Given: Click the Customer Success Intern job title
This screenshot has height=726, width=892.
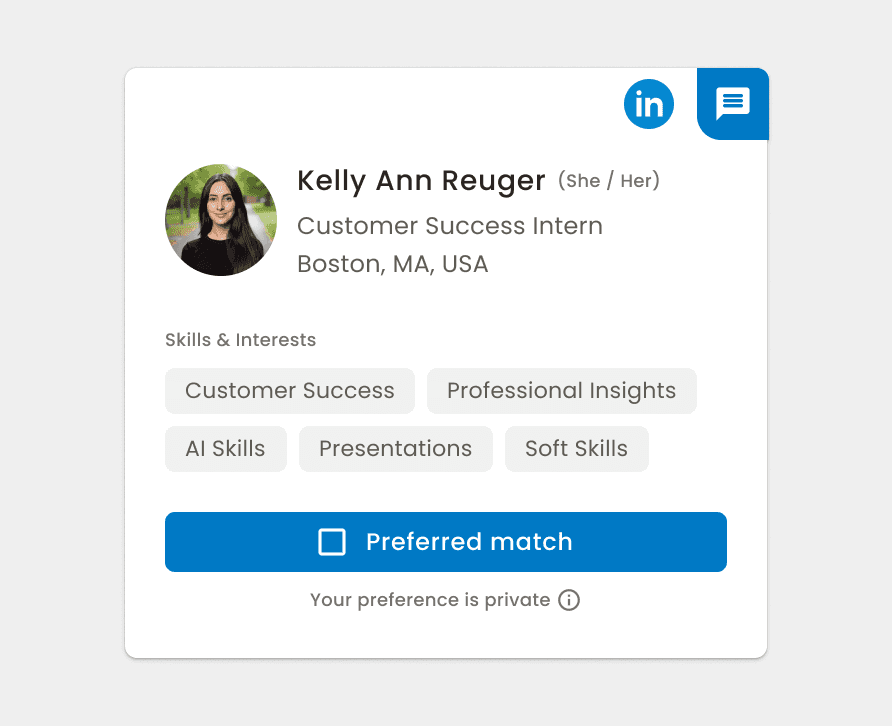Looking at the screenshot, I should tap(450, 226).
